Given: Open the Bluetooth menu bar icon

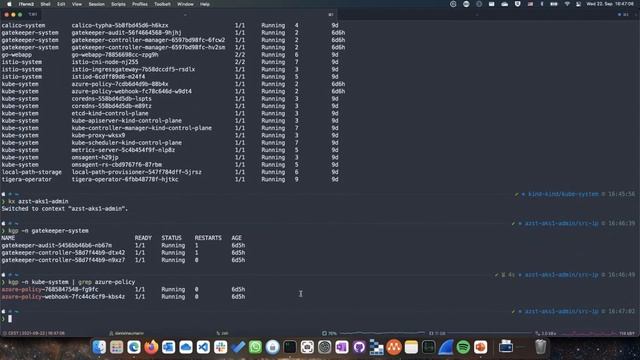Looking at the screenshot, I should tap(542, 4).
